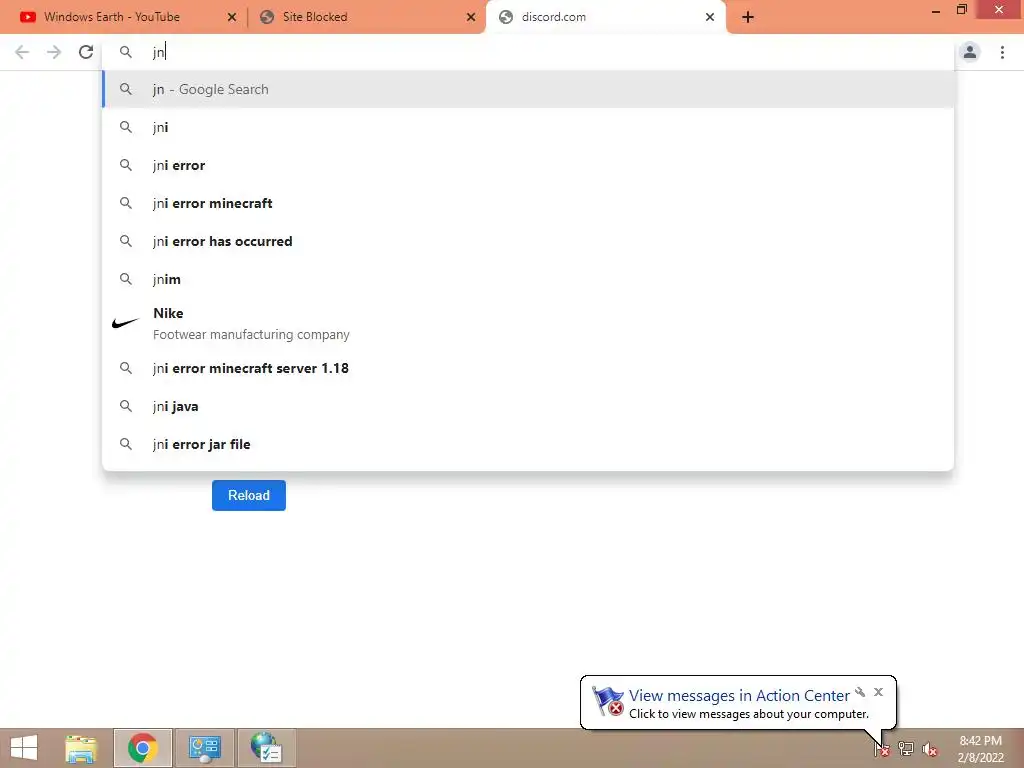Go forward to next page
Screen dimensions: 1024x768
pos(54,52)
